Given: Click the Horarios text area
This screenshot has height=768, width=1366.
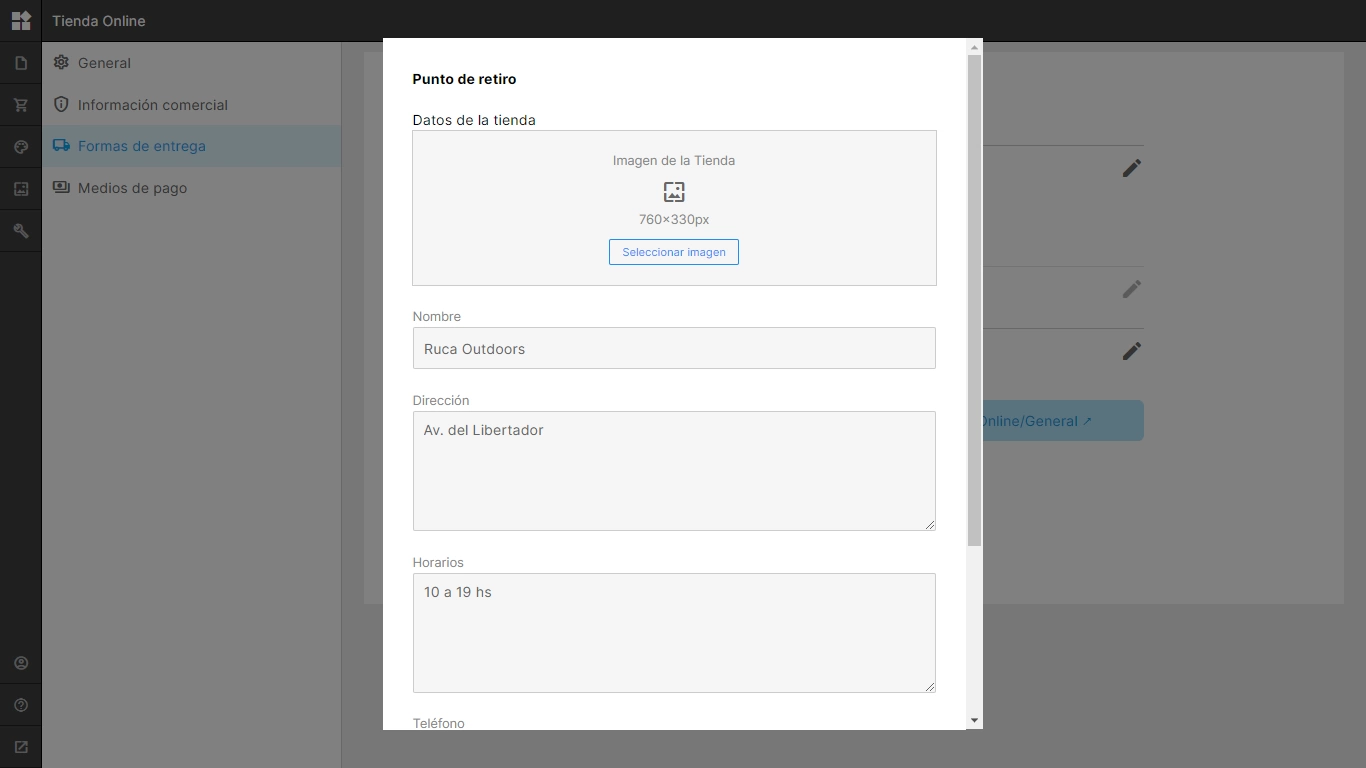Looking at the screenshot, I should tap(674, 633).
